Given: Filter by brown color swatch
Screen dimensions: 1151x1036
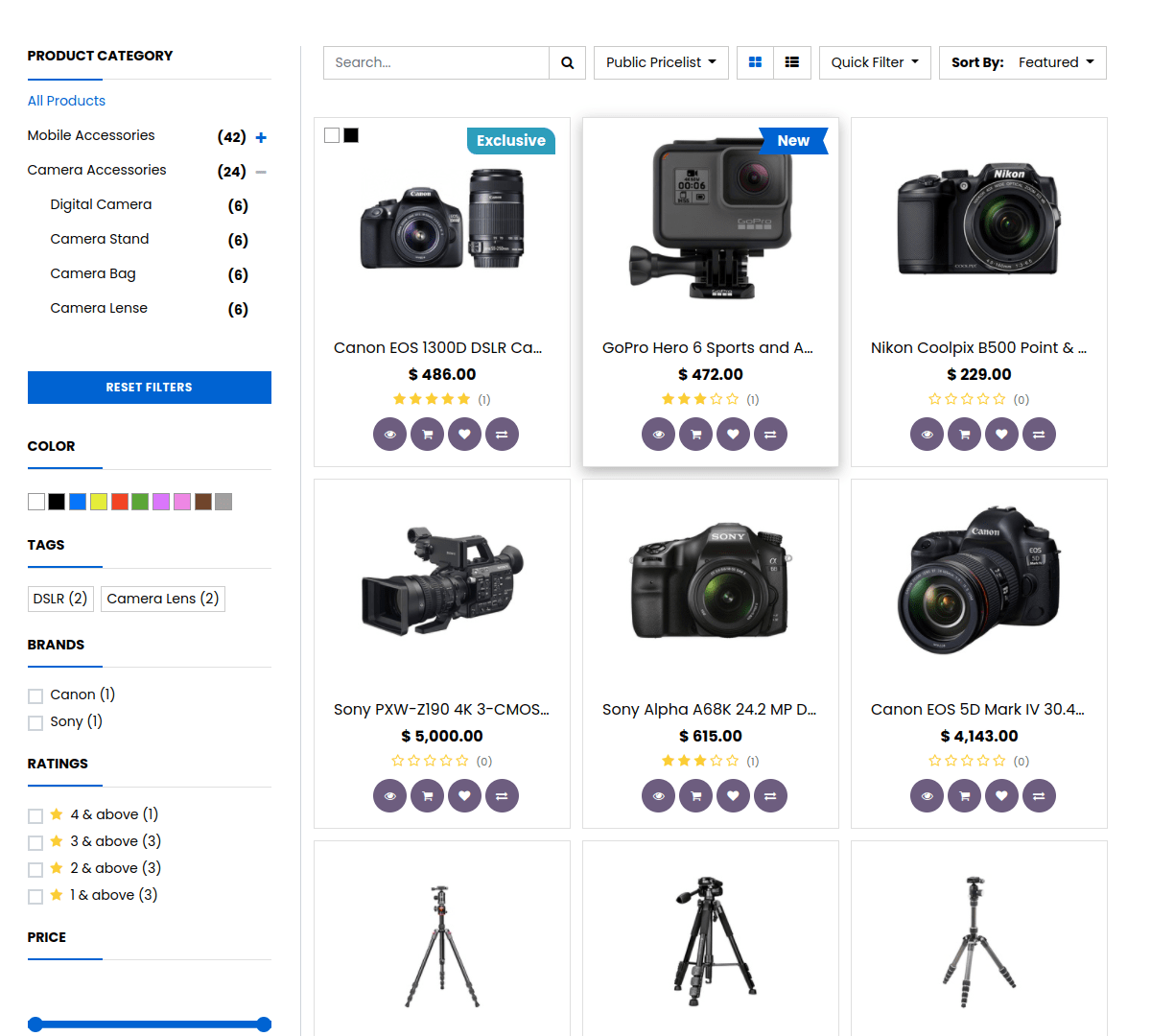Looking at the screenshot, I should coord(203,502).
